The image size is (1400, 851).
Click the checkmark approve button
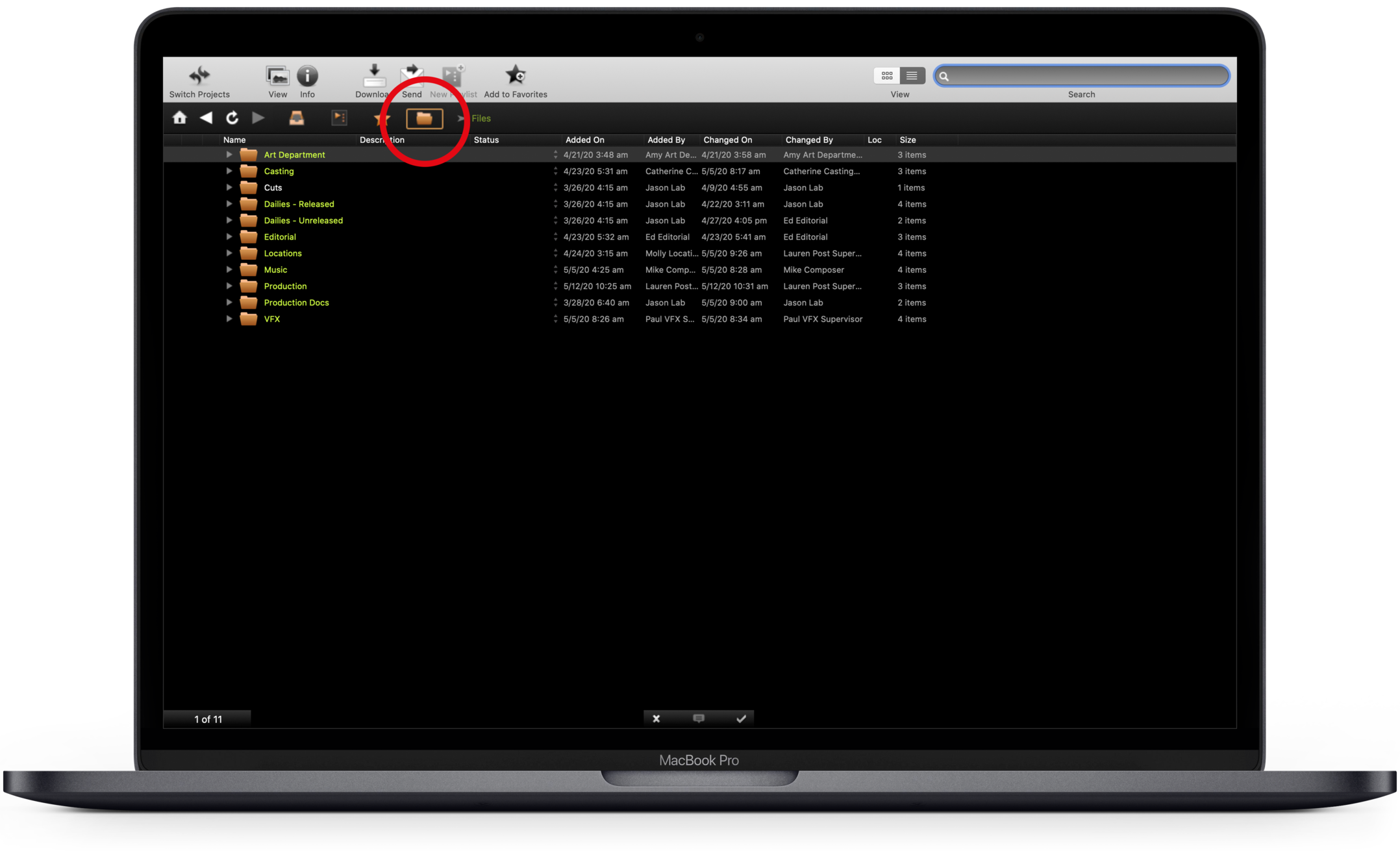(x=741, y=718)
